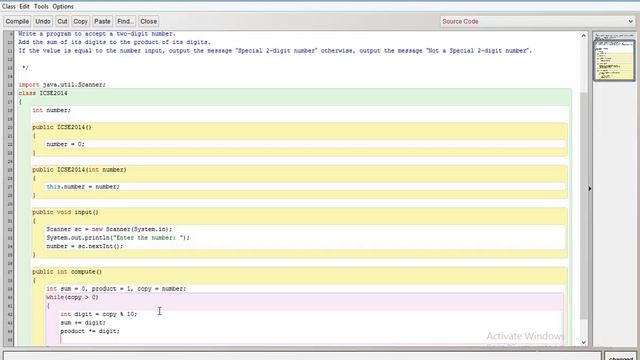This screenshot has width=640, height=360.
Task: Open the Edit menu
Action: 24,7
